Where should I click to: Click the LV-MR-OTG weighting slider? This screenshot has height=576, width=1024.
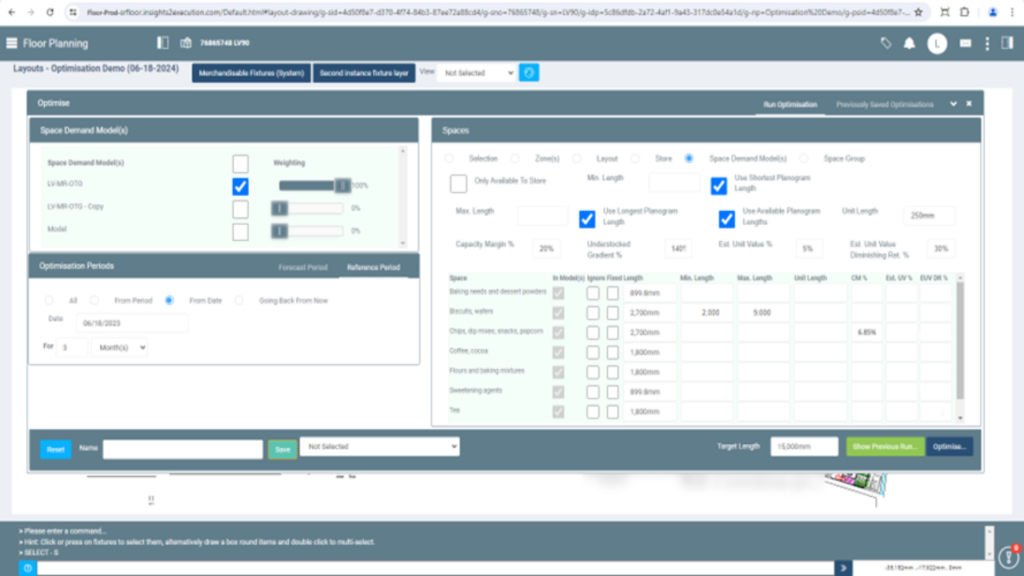pyautogui.click(x=311, y=186)
